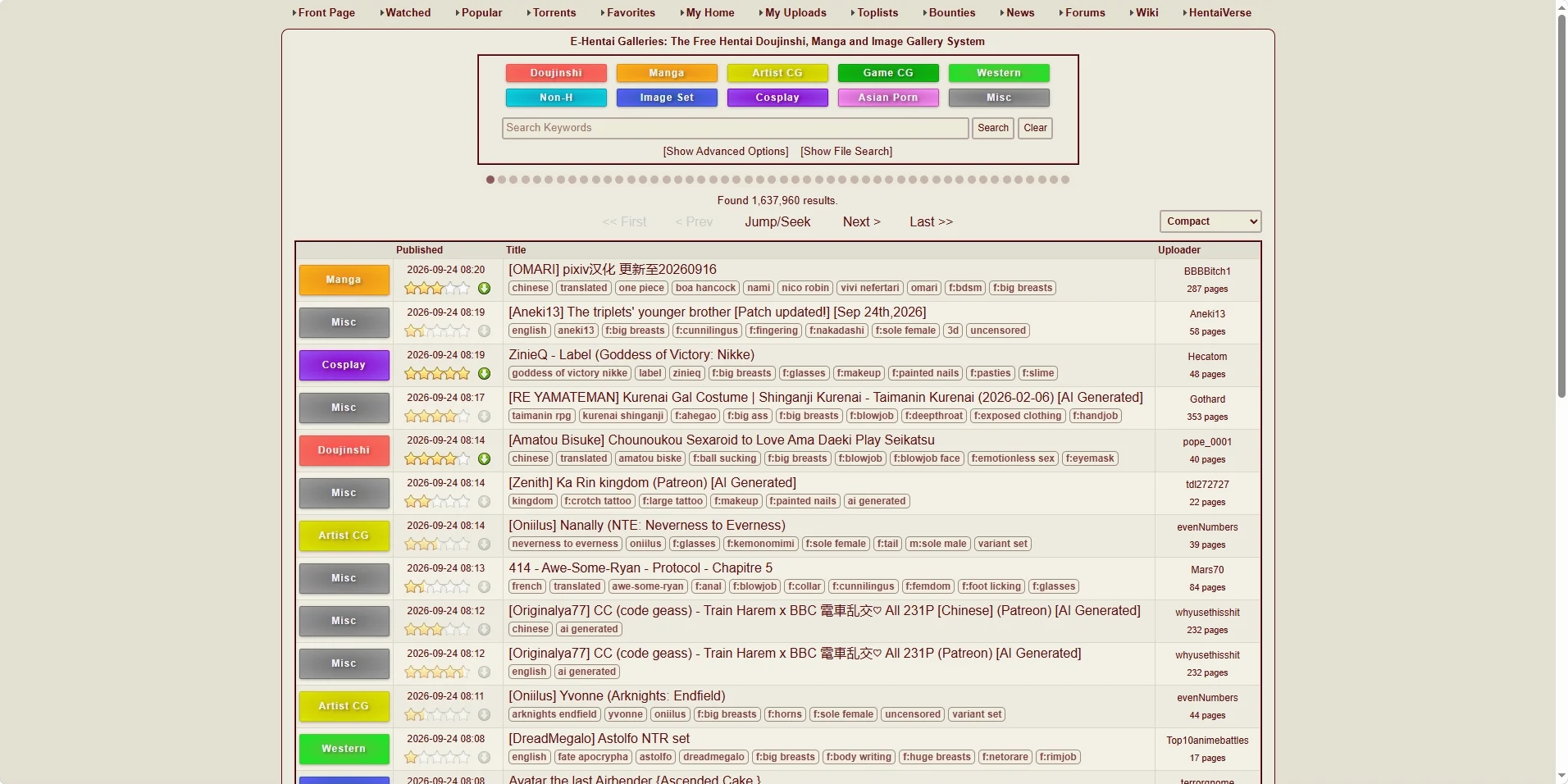Click green torrent icon on 08:20 Manga row
This screenshot has width=1568, height=784.
click(484, 289)
